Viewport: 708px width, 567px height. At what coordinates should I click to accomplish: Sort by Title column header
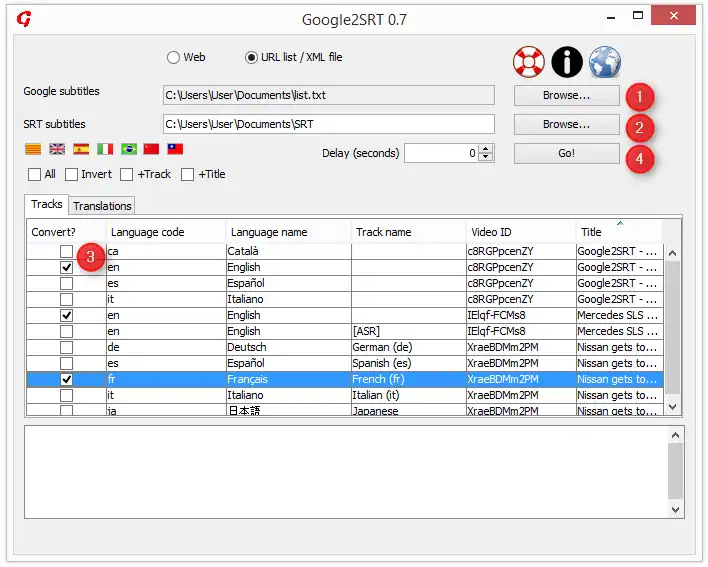[619, 232]
